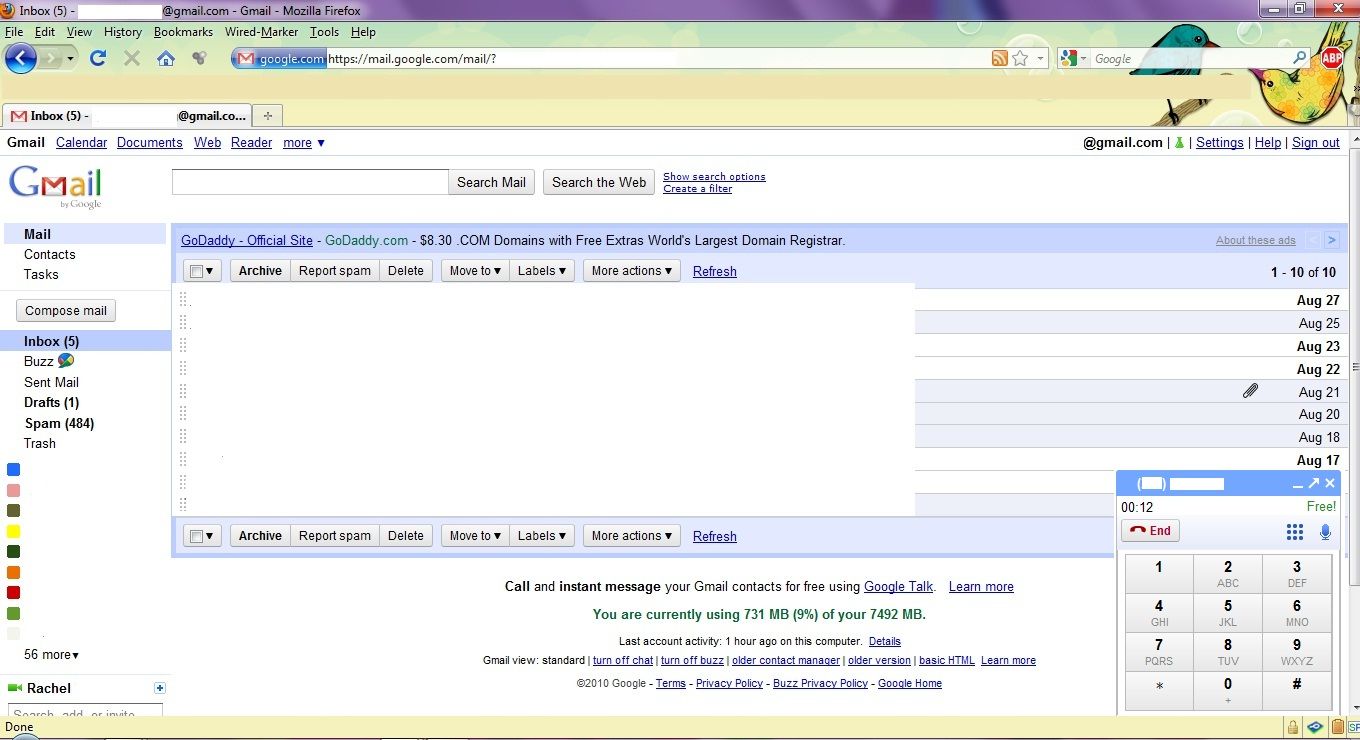
Task: Bookmark this page with the star icon
Action: [x=1021, y=58]
